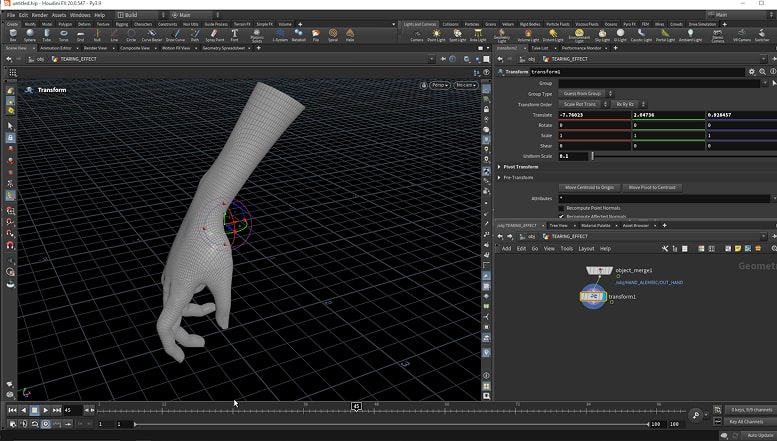Image resolution: width=777 pixels, height=441 pixels.
Task: Click the Curve Bezier shelf tool
Action: coord(151,35)
